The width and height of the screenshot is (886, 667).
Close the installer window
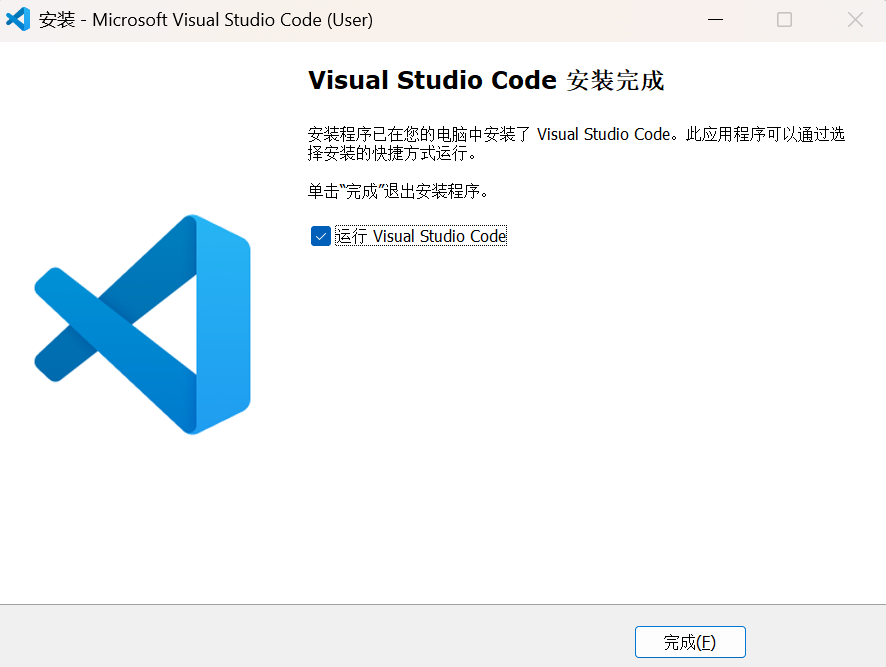[855, 20]
